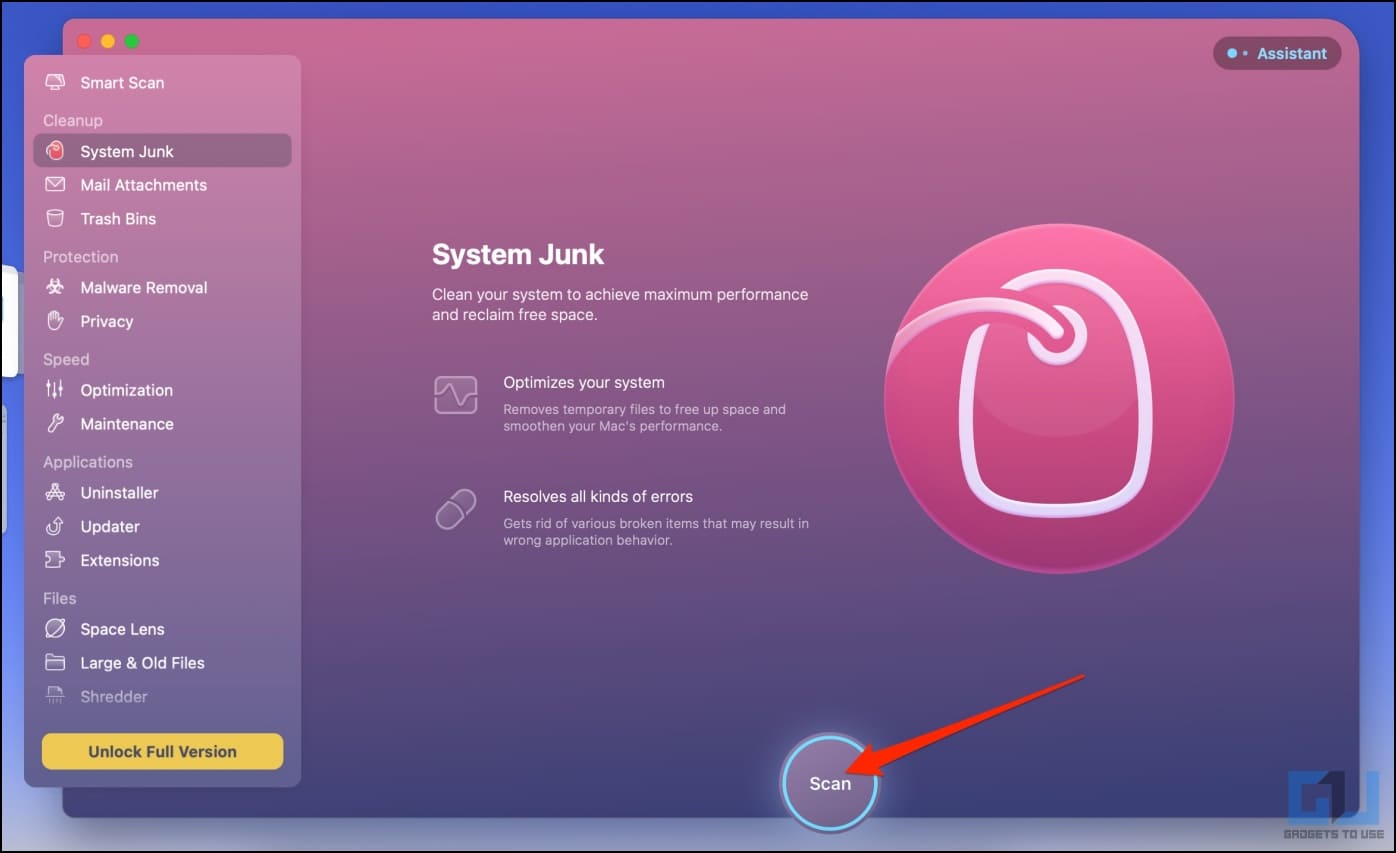The height and width of the screenshot is (853, 1396).
Task: Click the Extensions puzzle icon
Action: (x=55, y=561)
